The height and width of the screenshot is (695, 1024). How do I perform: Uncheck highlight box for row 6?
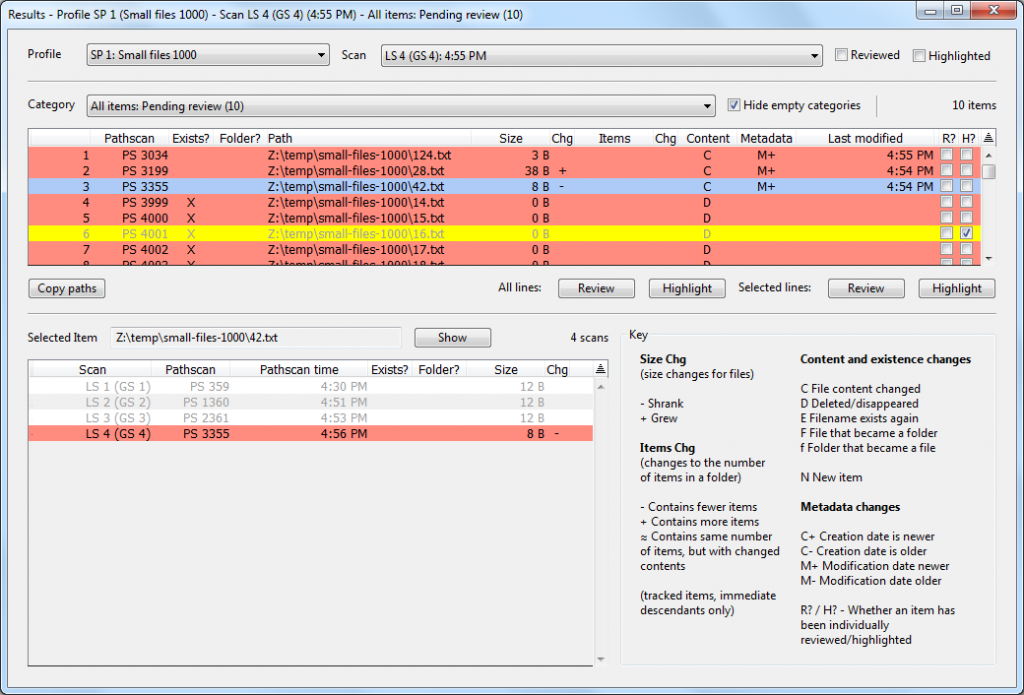966,233
